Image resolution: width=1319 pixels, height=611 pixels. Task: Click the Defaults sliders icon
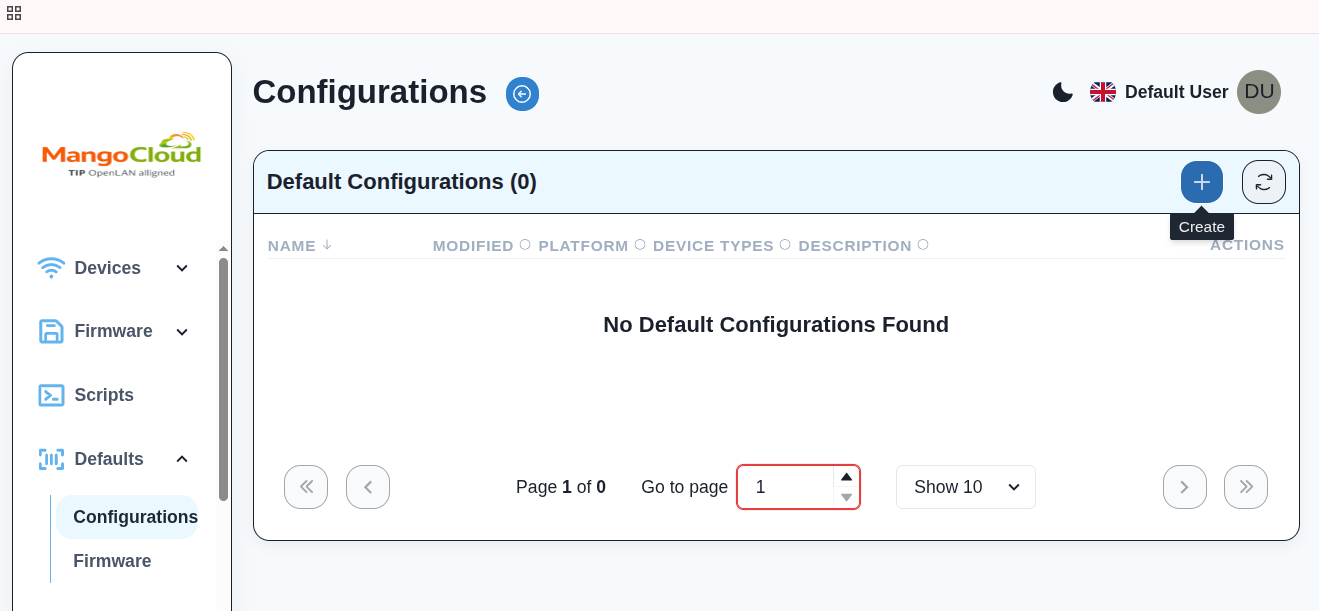point(51,459)
